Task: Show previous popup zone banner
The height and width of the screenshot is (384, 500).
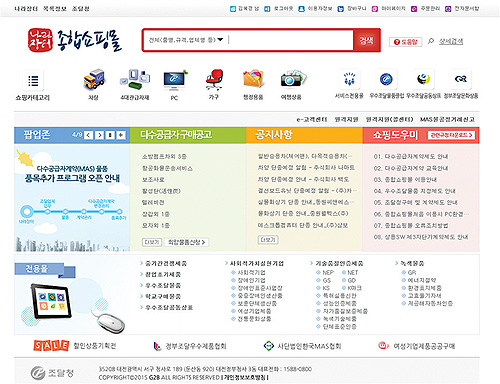Action: (89, 135)
